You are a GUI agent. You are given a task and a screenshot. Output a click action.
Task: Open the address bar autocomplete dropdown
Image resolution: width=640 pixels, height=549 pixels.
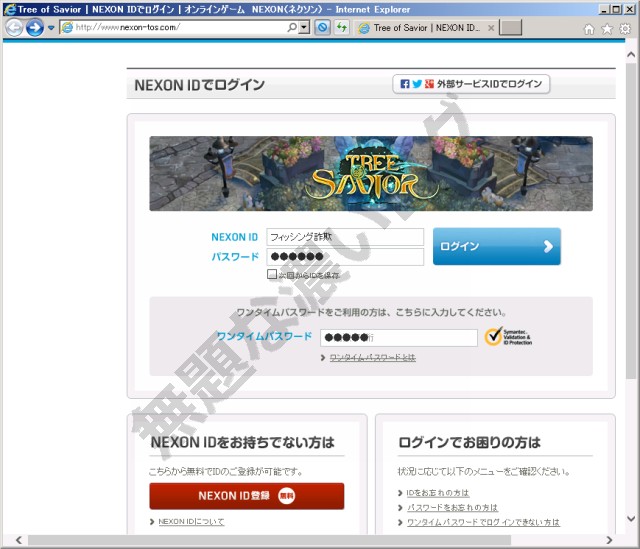coord(304,27)
